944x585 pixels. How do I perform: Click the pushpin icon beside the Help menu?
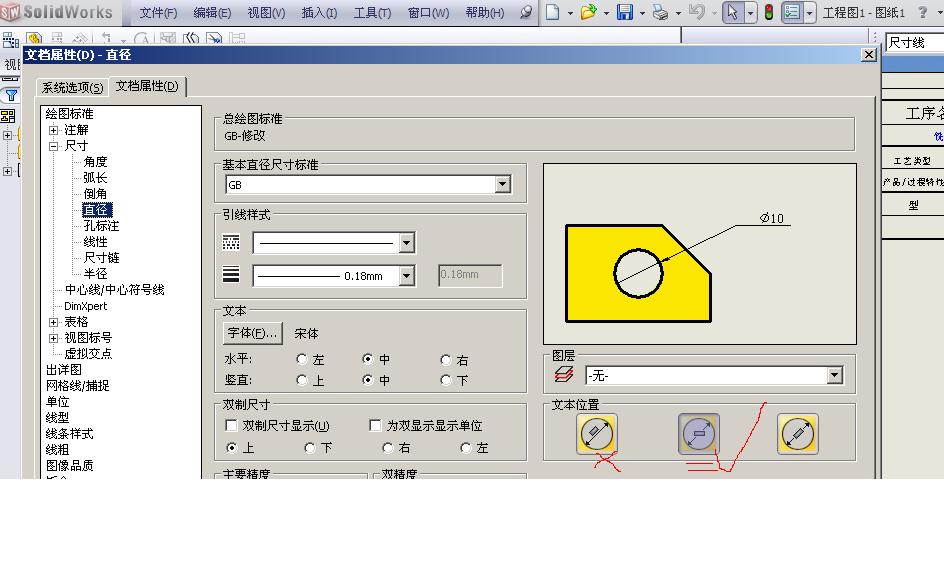pyautogui.click(x=526, y=11)
